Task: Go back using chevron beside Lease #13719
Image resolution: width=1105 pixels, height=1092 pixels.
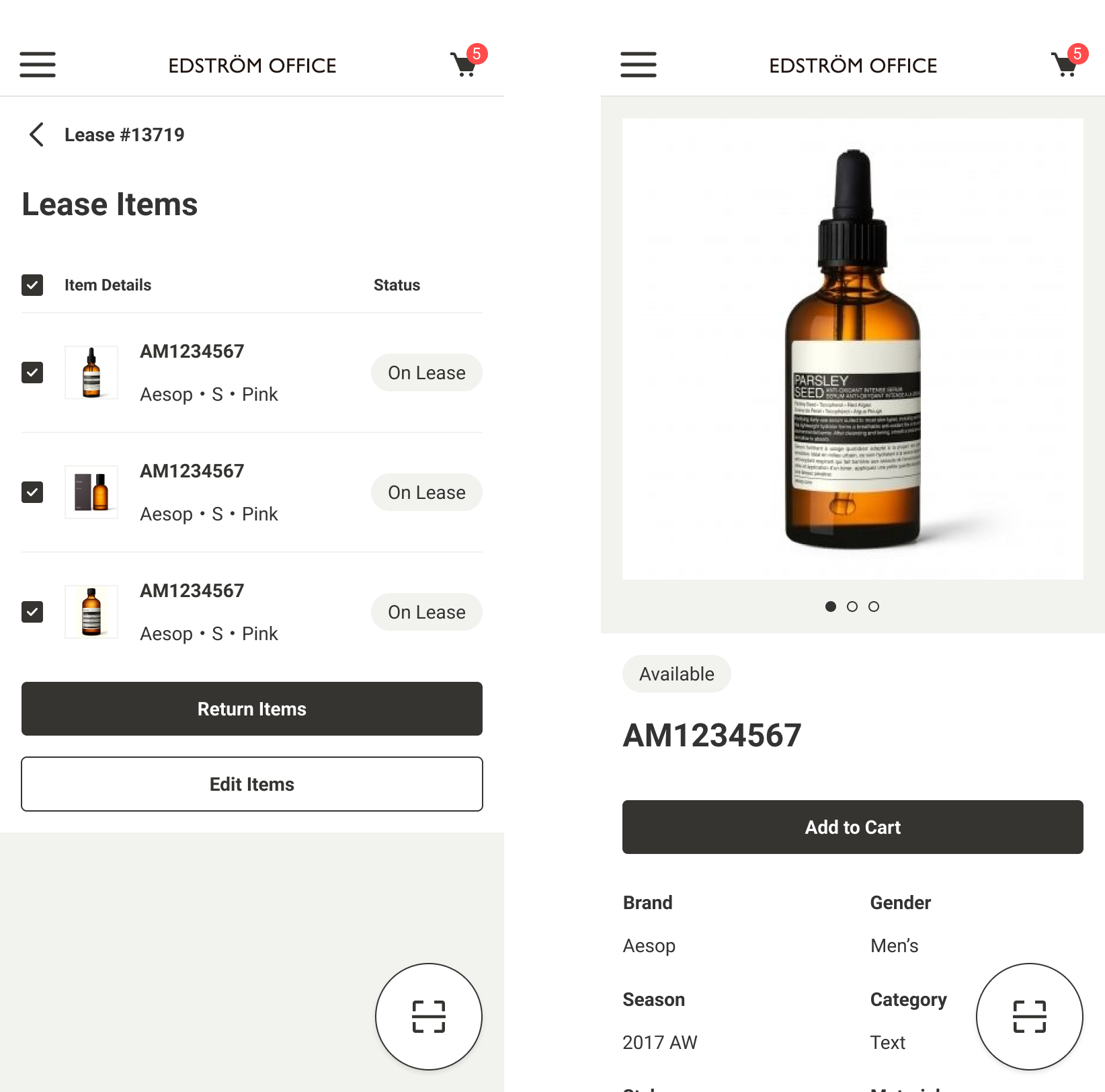Action: pos(36,134)
